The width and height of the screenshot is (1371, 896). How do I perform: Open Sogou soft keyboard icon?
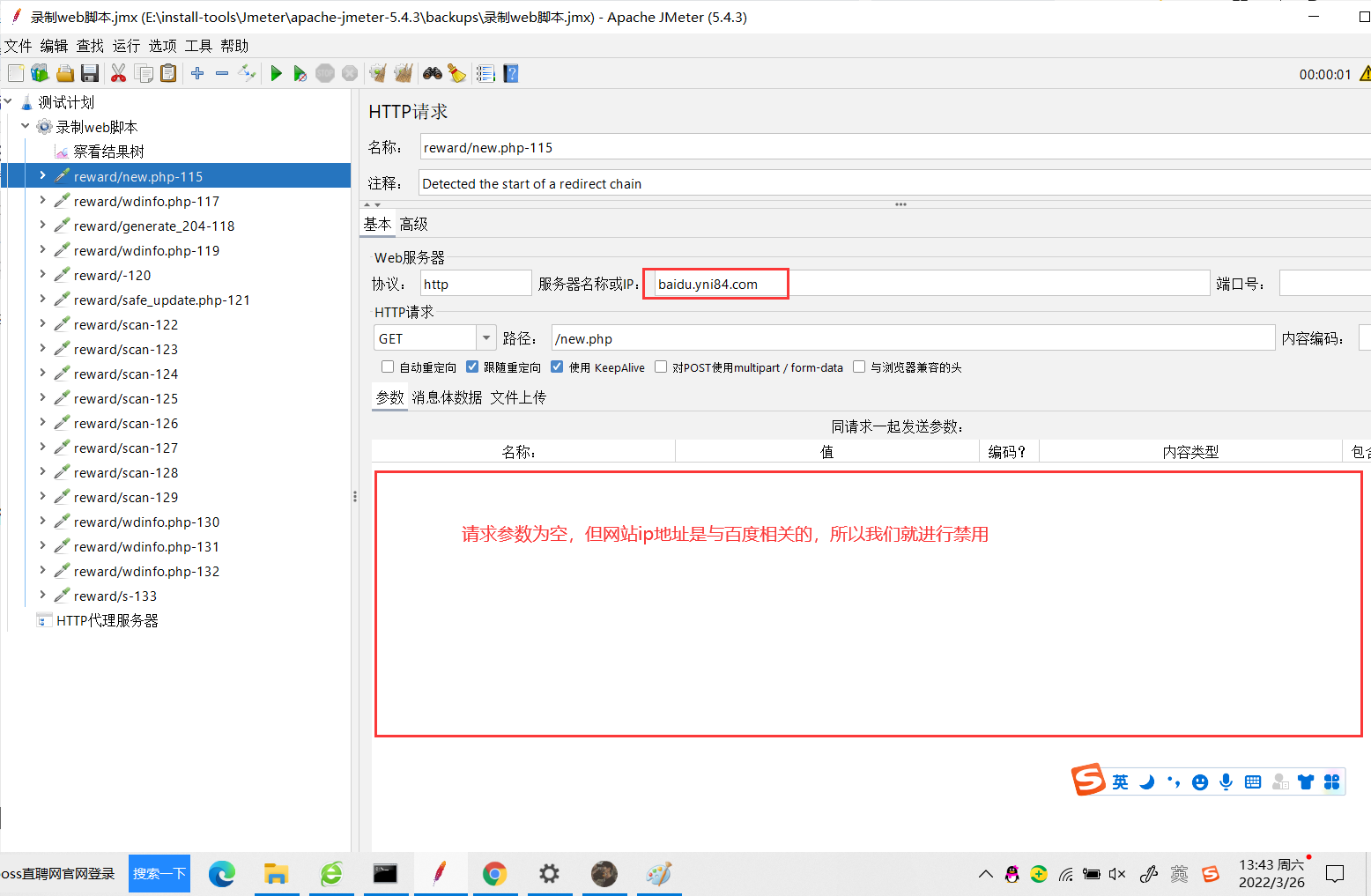tap(1253, 781)
